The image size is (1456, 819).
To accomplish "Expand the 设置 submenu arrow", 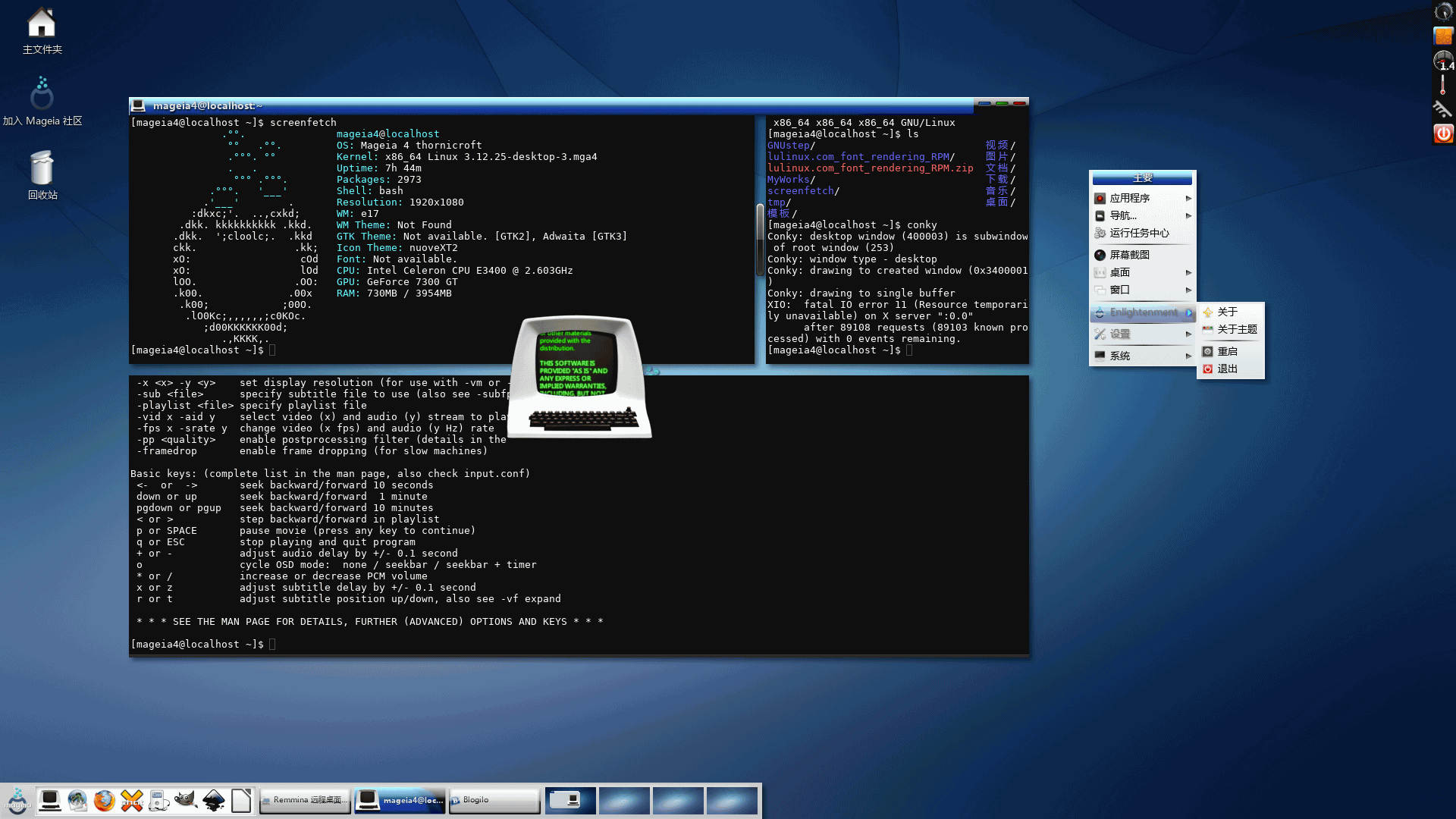I will 1188,334.
